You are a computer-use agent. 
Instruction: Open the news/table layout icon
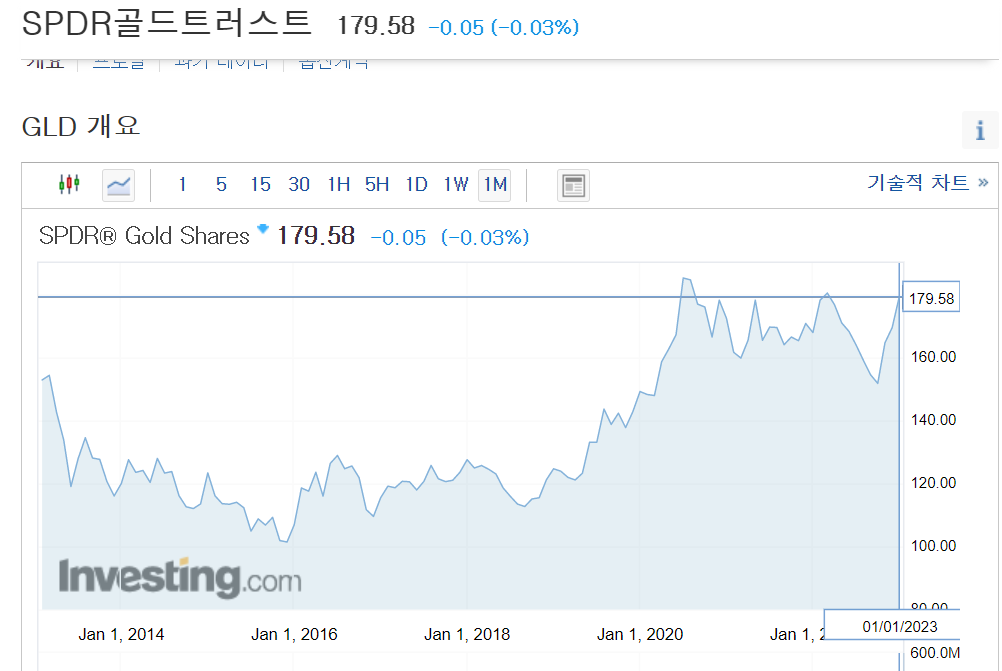tap(573, 185)
